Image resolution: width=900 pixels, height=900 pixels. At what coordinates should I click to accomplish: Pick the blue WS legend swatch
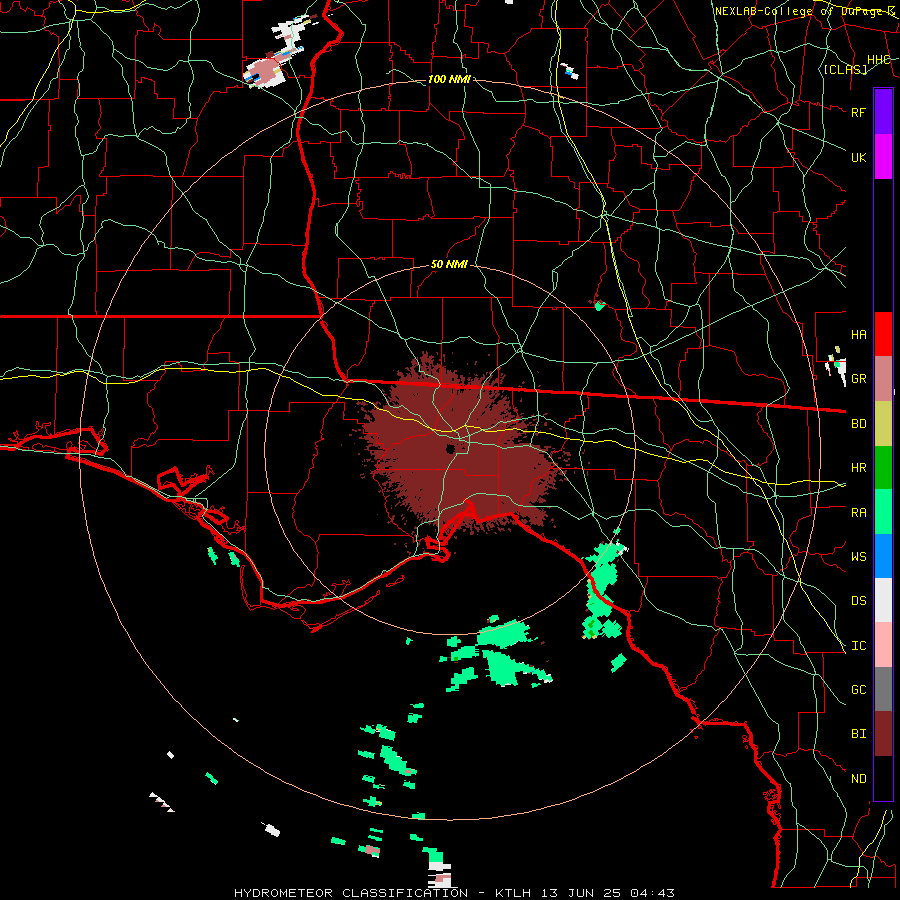tap(883, 556)
